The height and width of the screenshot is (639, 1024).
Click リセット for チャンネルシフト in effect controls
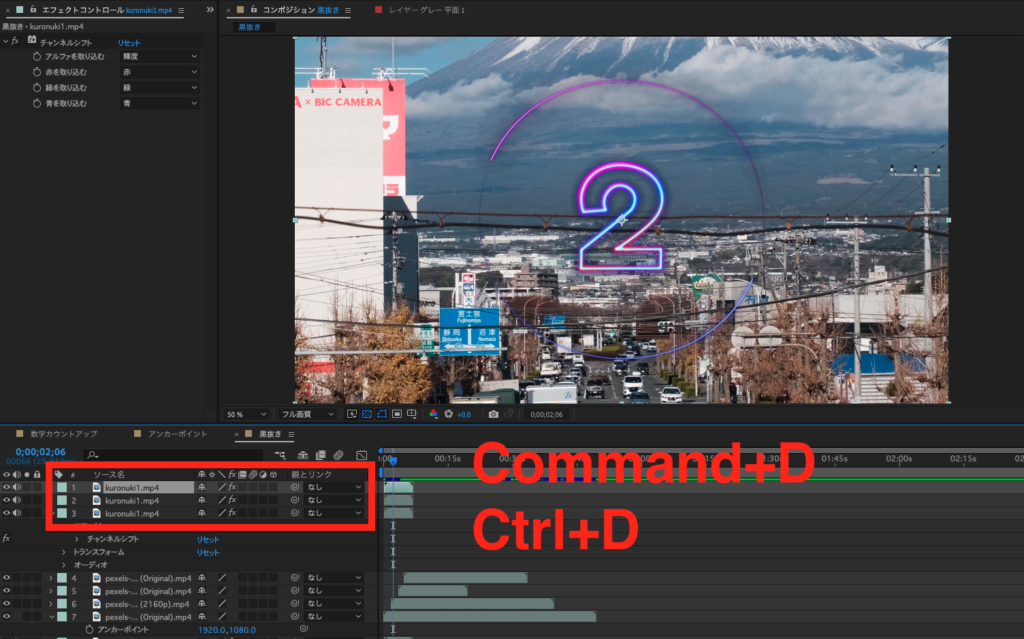pyautogui.click(x=129, y=43)
